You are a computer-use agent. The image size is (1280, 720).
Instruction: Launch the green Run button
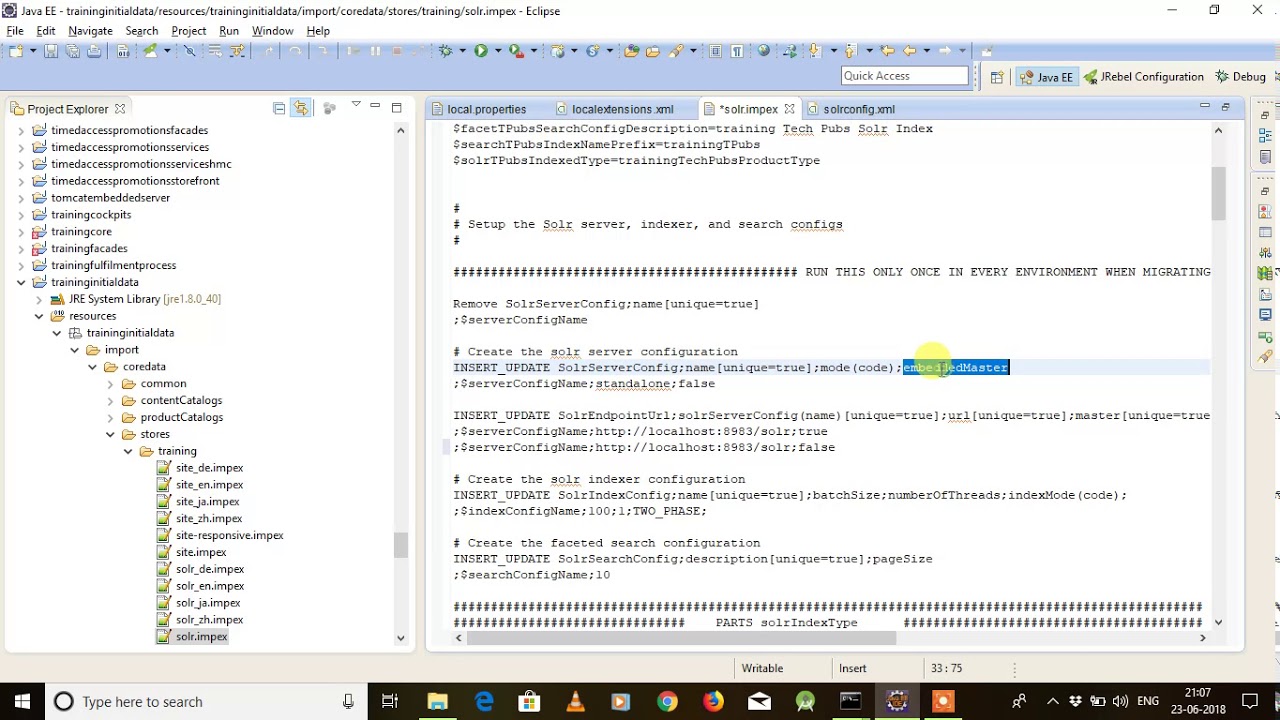481,50
